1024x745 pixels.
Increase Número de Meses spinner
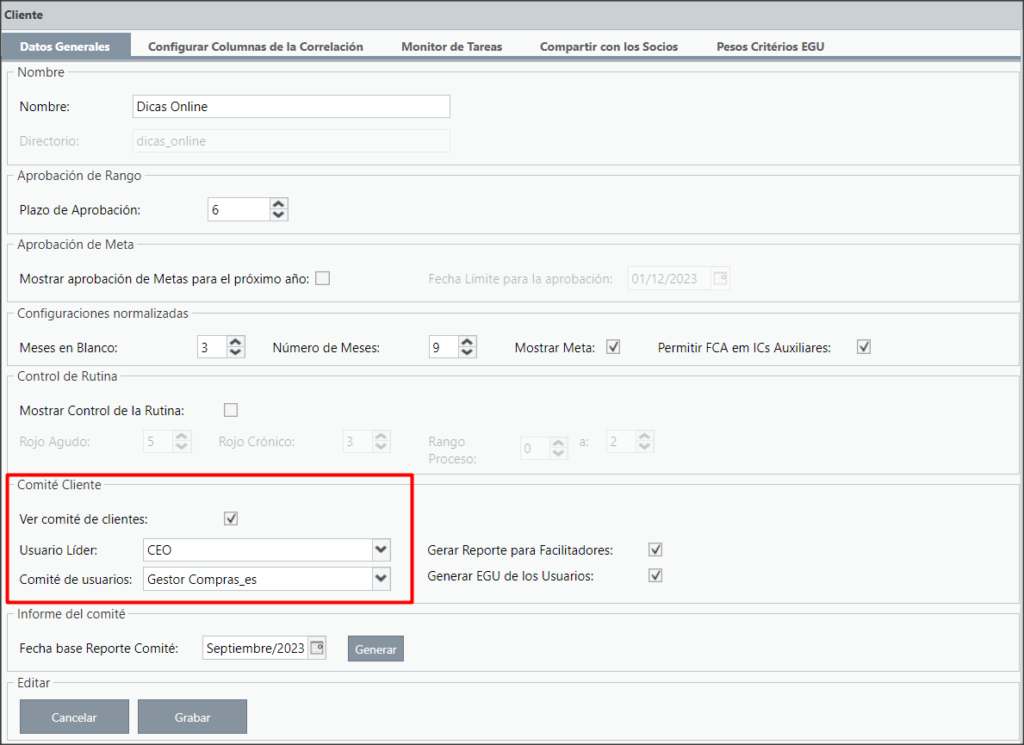(467, 341)
